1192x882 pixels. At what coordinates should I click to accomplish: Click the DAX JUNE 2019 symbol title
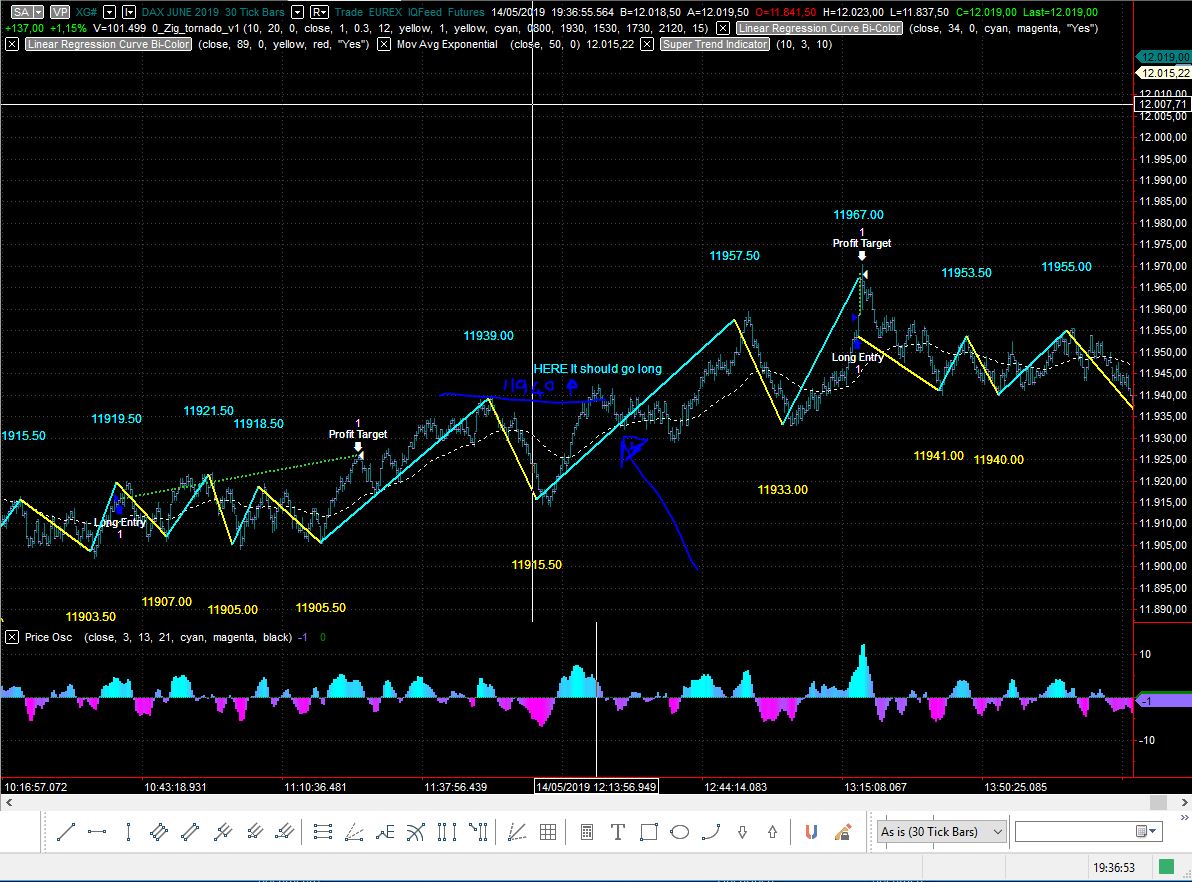(179, 12)
